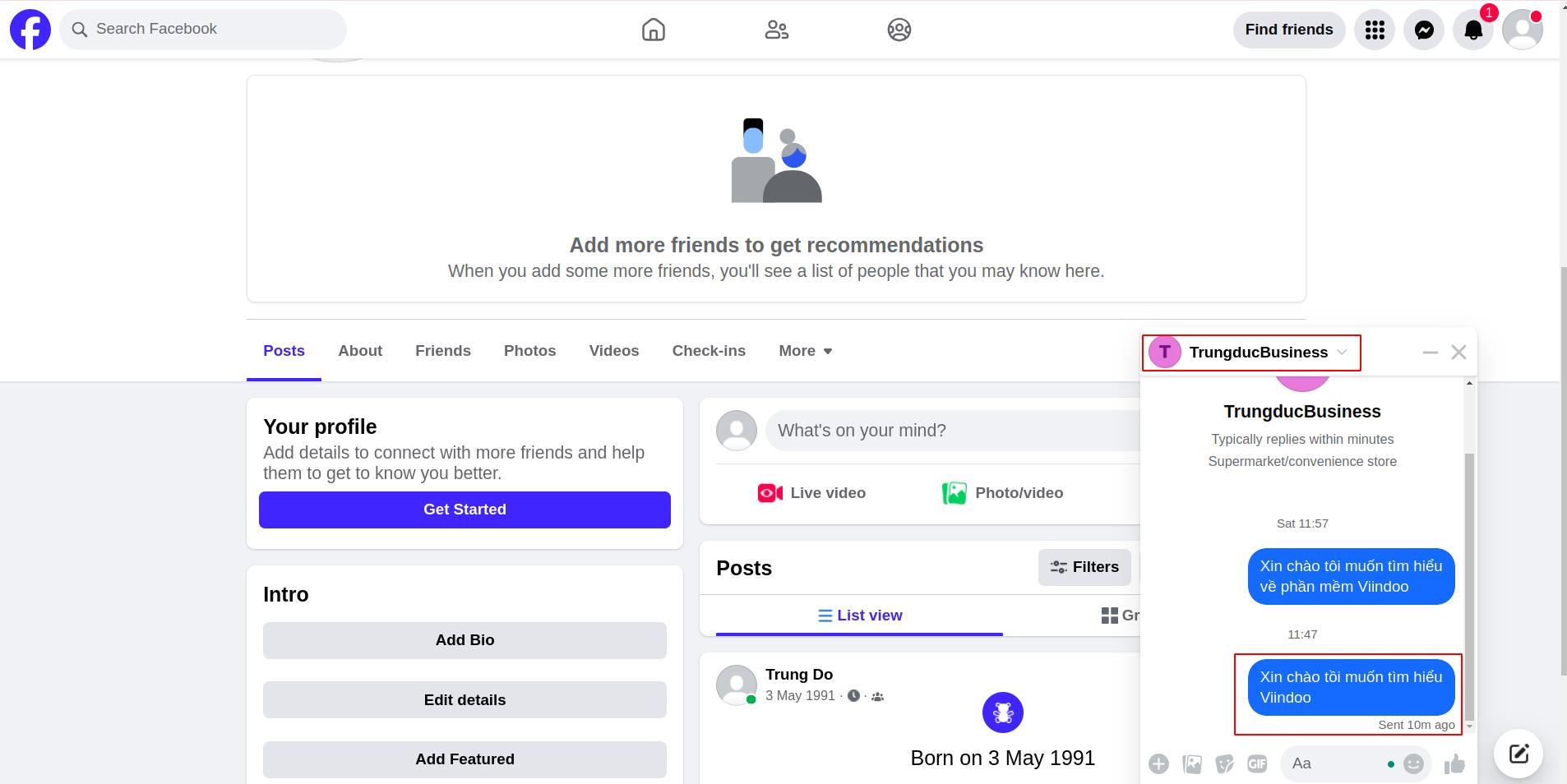
Task: Click the Search Facebook field
Action: coord(203,30)
